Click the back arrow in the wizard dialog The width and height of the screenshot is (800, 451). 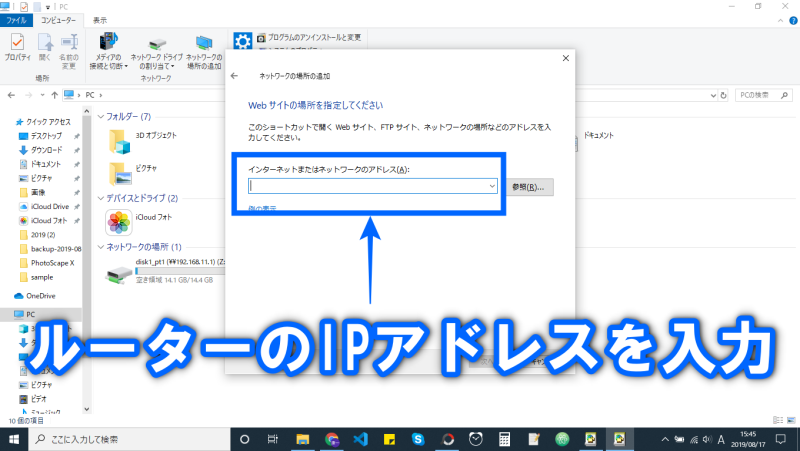pos(233,76)
